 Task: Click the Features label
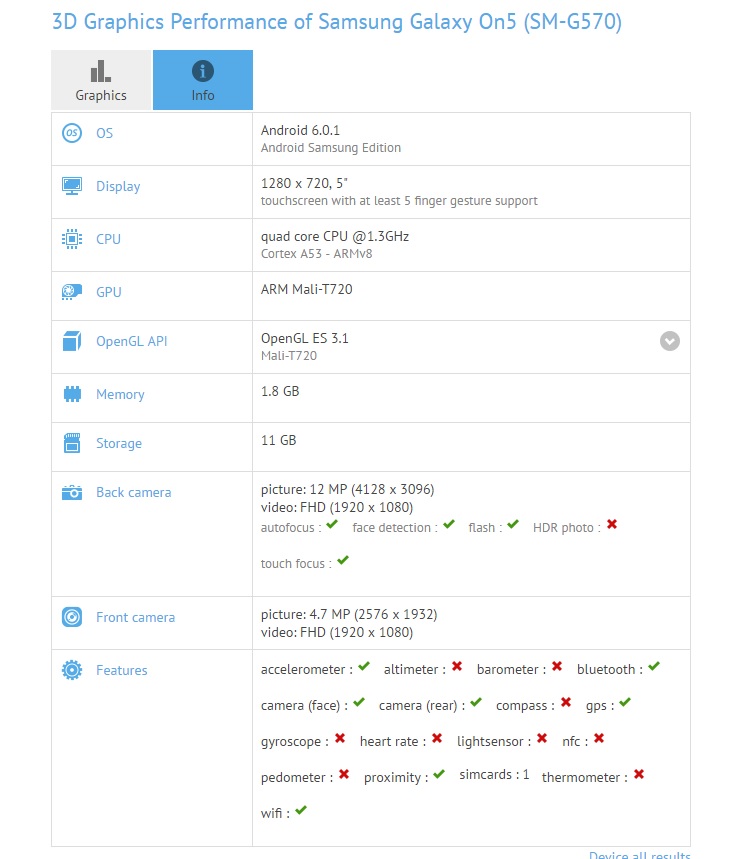point(122,670)
